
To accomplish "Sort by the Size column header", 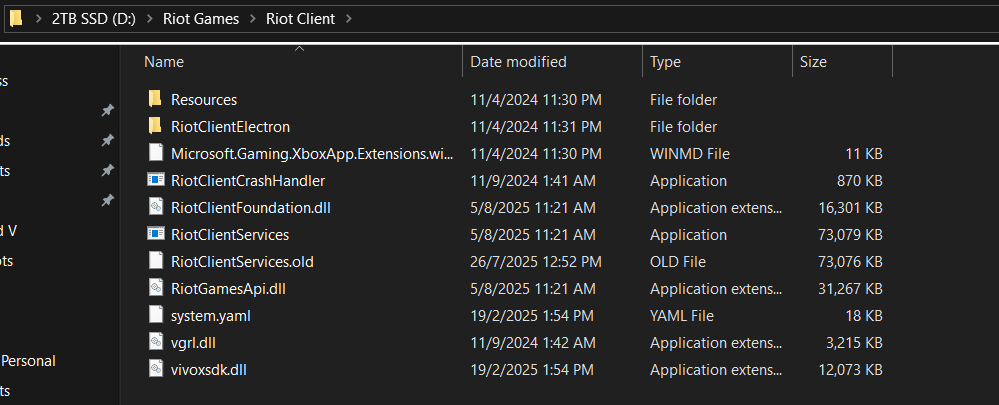I will tap(813, 62).
